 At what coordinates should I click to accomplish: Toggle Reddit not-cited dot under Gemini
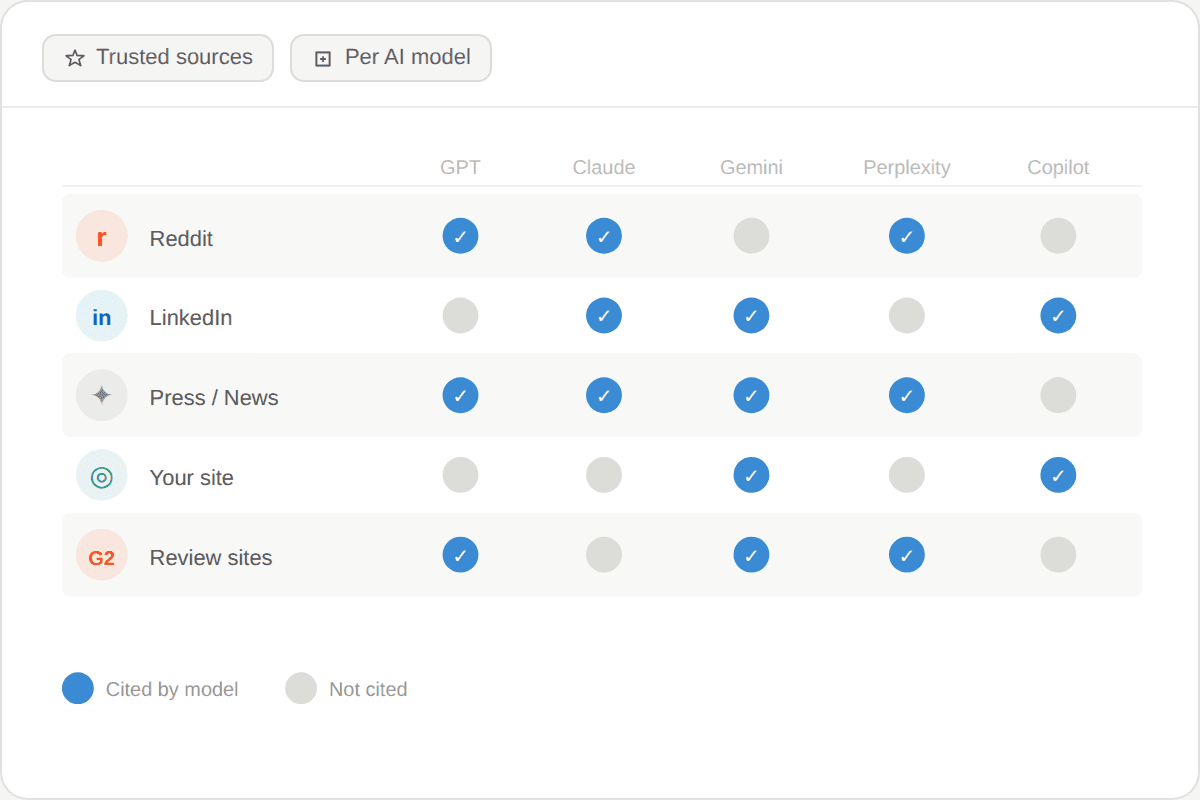(752, 236)
